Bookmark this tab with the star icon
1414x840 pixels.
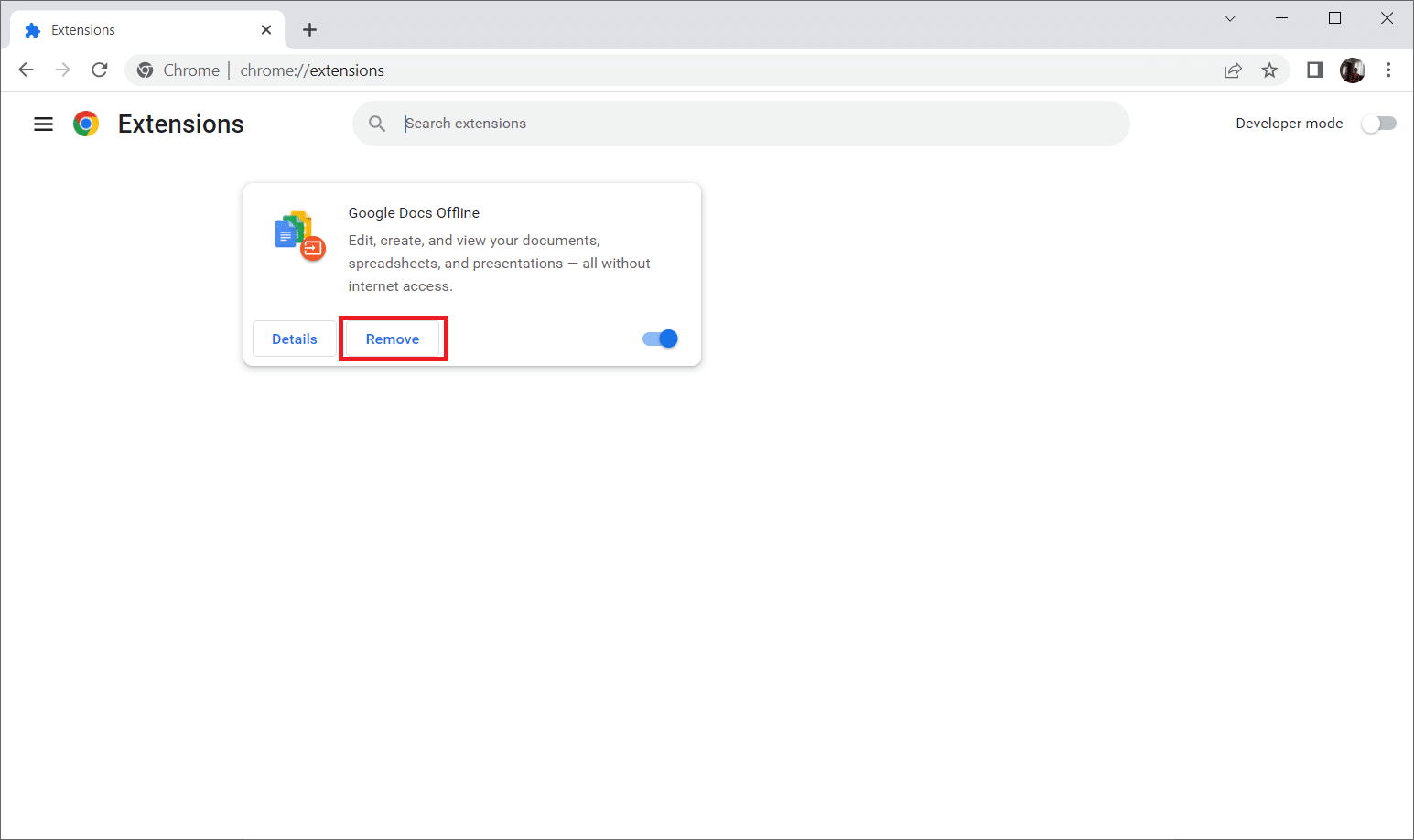(x=1269, y=70)
